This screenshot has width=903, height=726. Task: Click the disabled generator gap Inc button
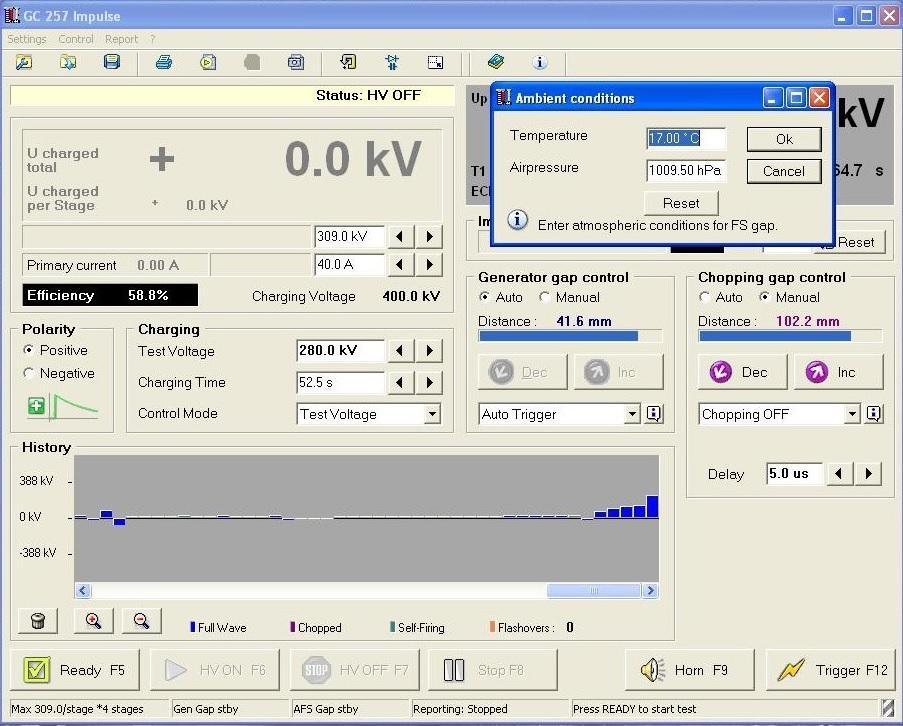(x=619, y=372)
